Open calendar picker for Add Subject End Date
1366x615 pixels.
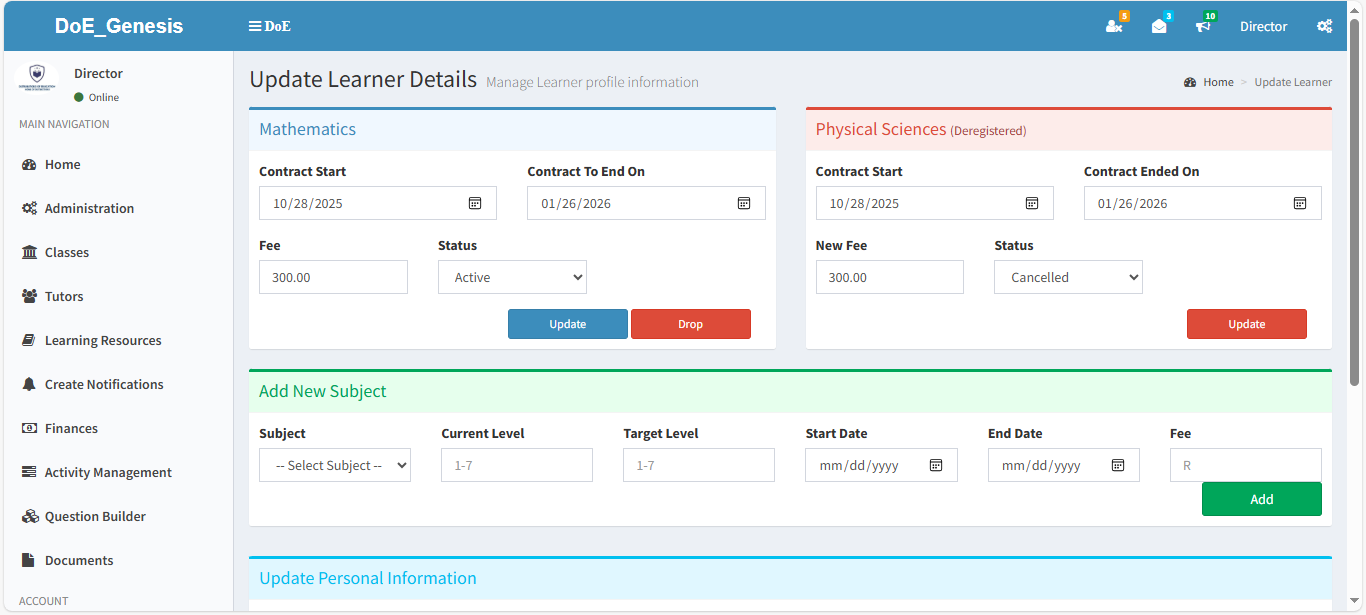tap(1118, 465)
